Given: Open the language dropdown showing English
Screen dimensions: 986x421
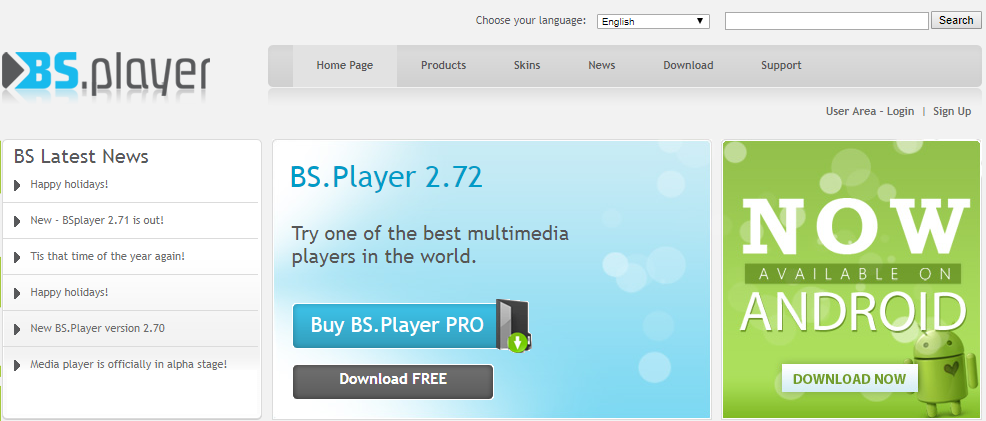Looking at the screenshot, I should click(x=653, y=21).
